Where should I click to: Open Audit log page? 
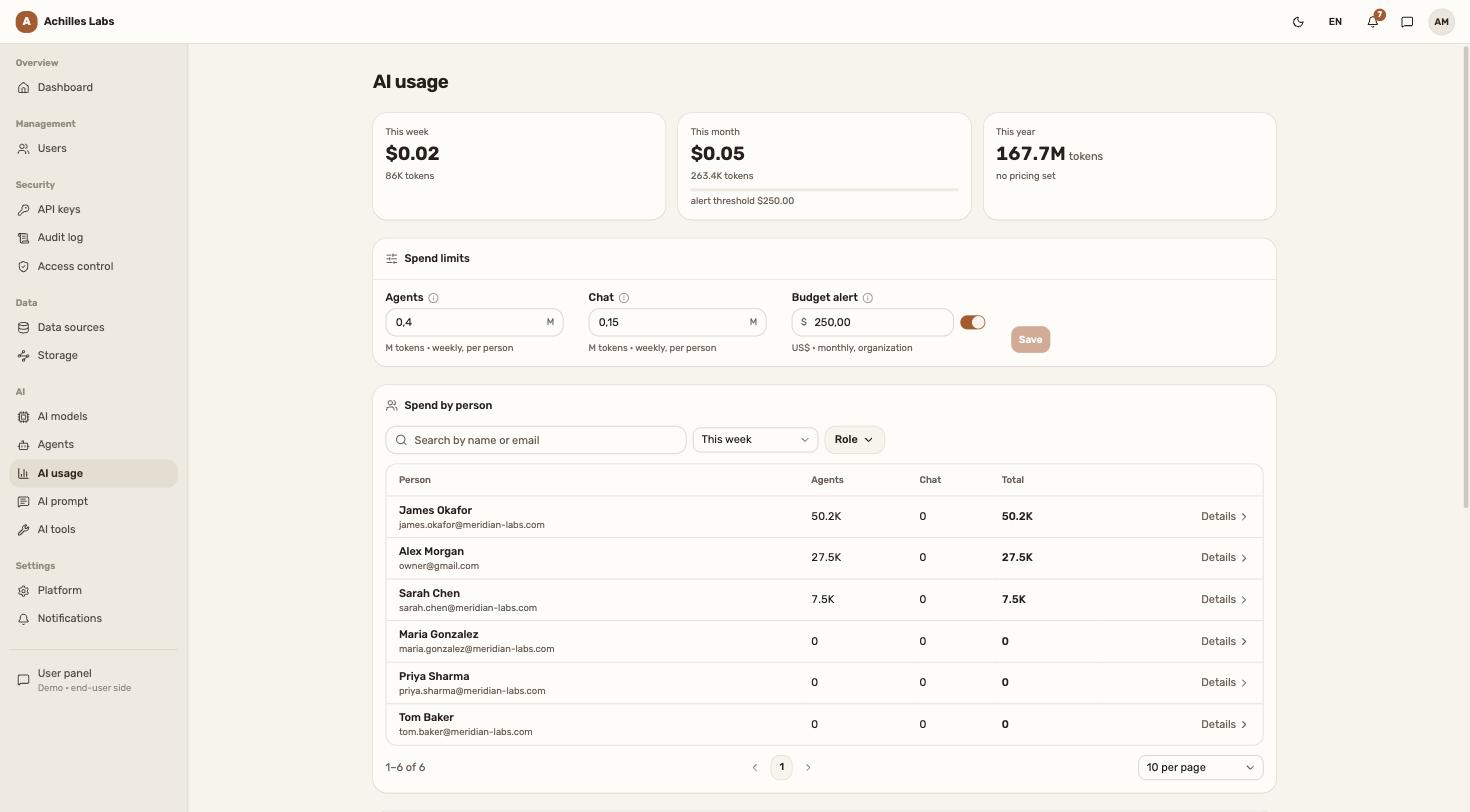(x=94, y=237)
